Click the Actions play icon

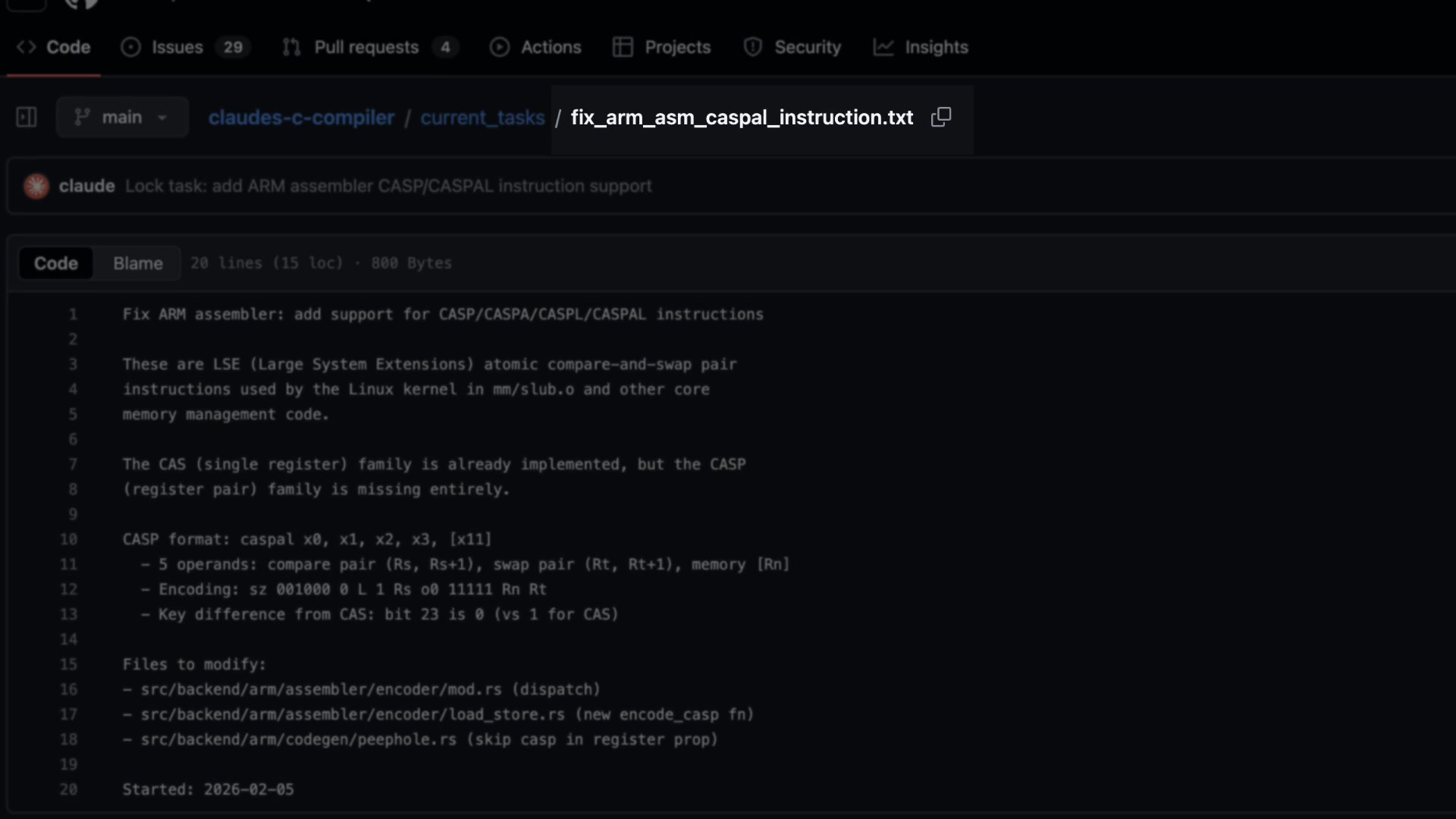[499, 47]
